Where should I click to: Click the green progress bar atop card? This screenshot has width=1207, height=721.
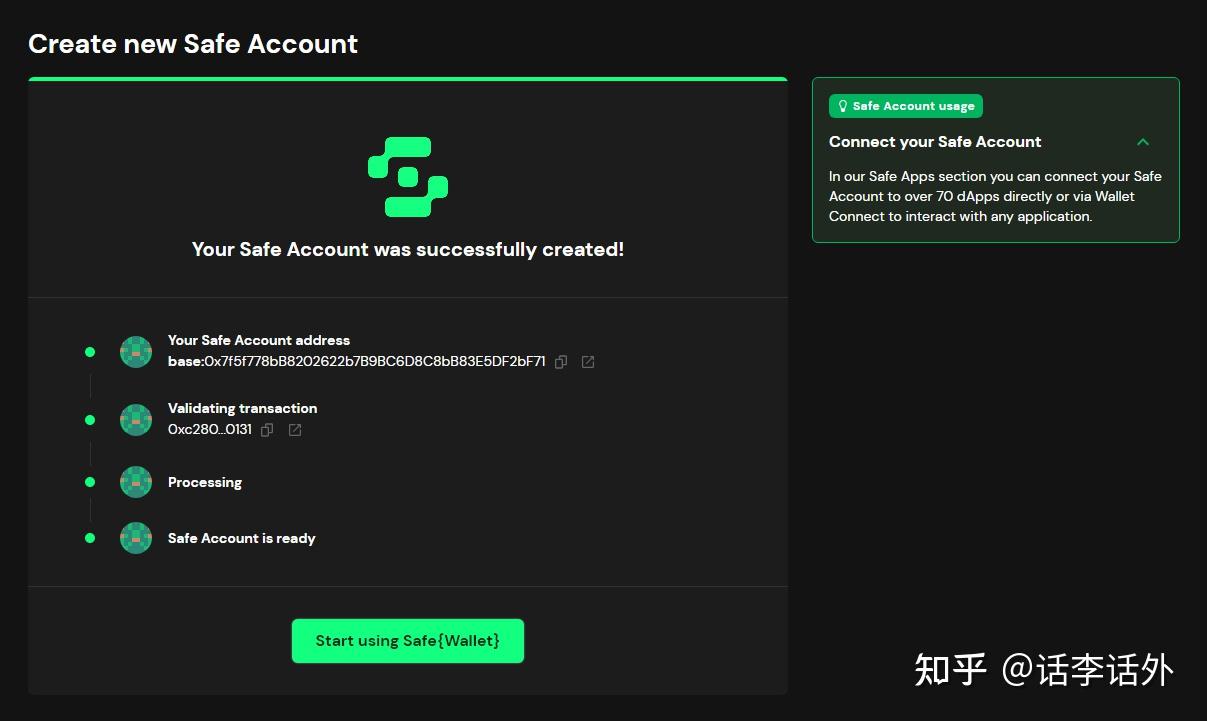coord(408,79)
